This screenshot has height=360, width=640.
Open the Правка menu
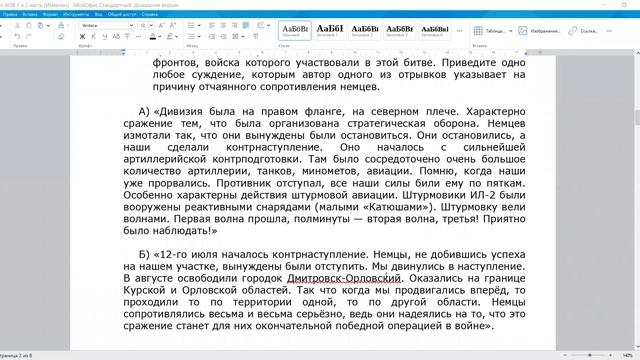[x=10, y=14]
